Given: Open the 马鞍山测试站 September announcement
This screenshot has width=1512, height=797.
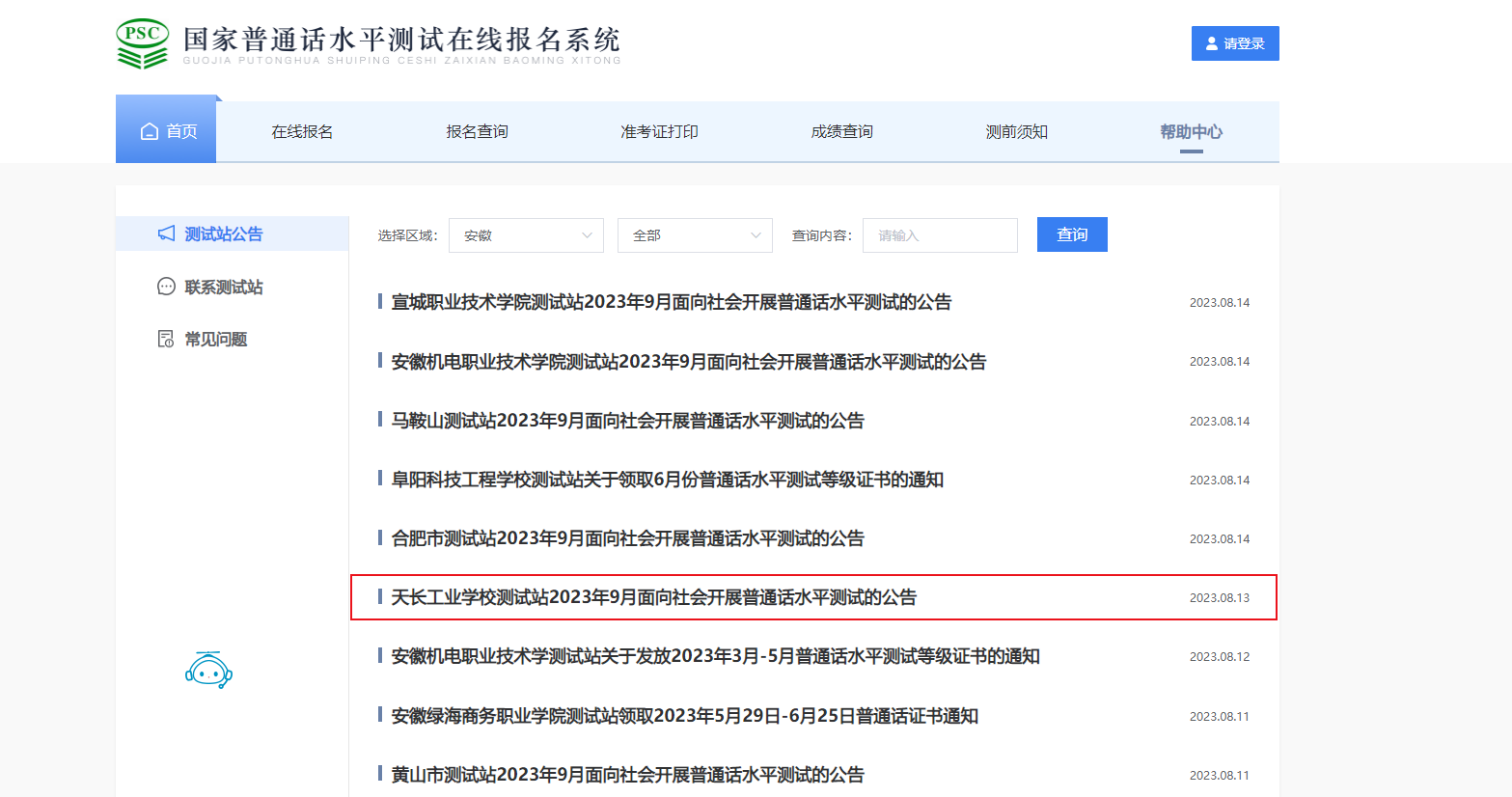Looking at the screenshot, I should point(627,421).
